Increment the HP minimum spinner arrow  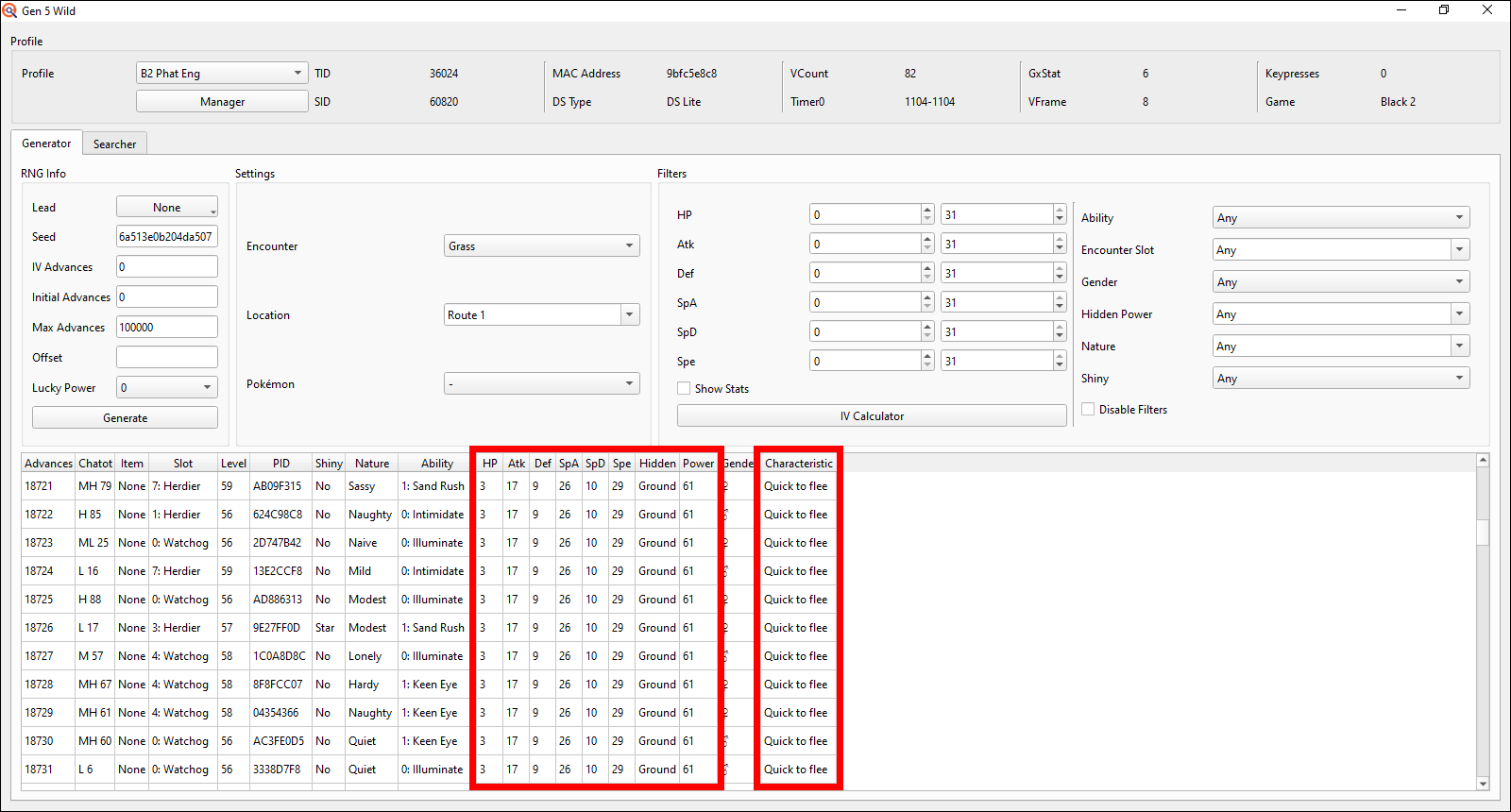pyautogui.click(x=927, y=211)
